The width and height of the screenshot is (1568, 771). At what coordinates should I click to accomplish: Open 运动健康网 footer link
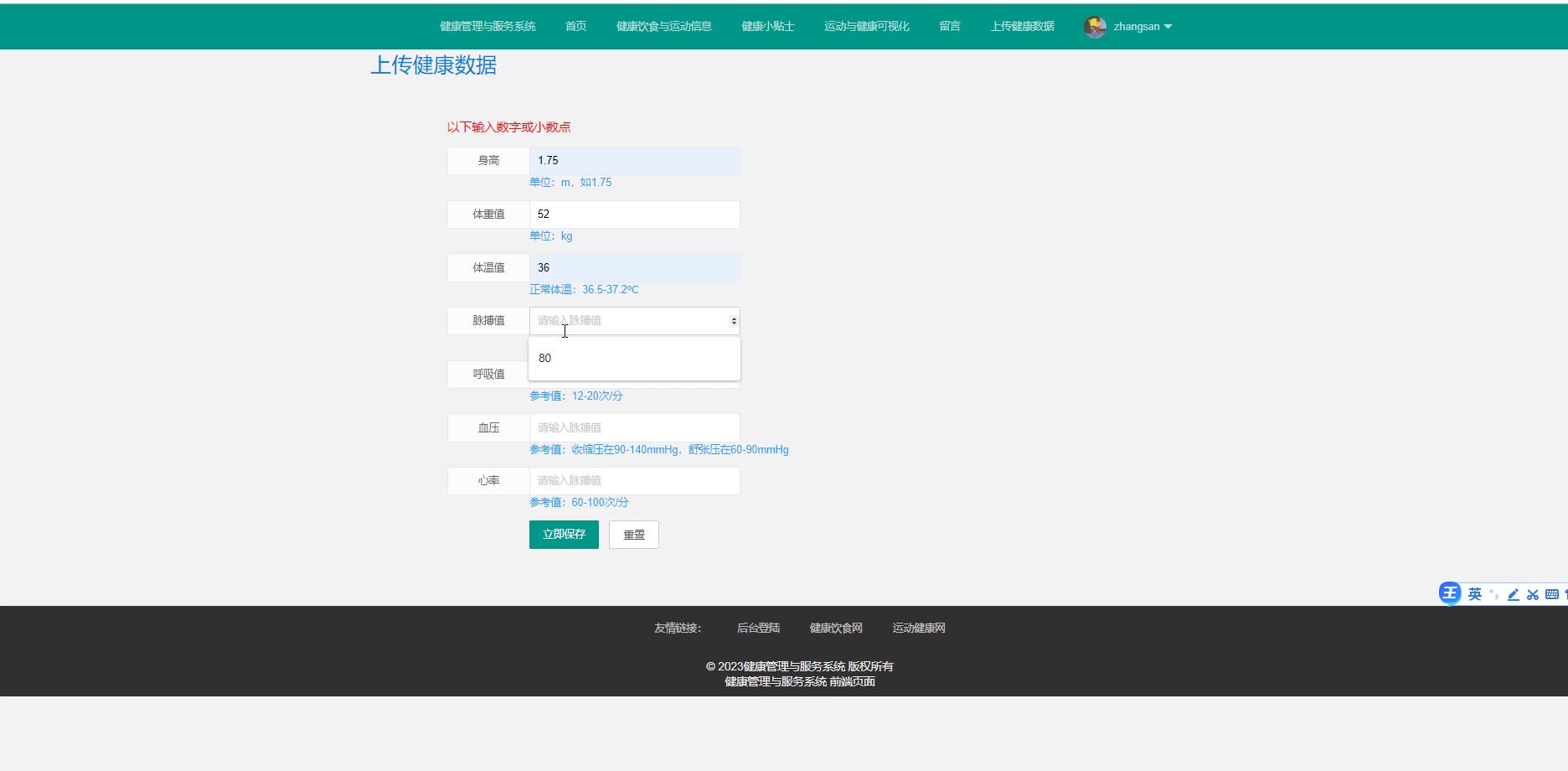(919, 628)
